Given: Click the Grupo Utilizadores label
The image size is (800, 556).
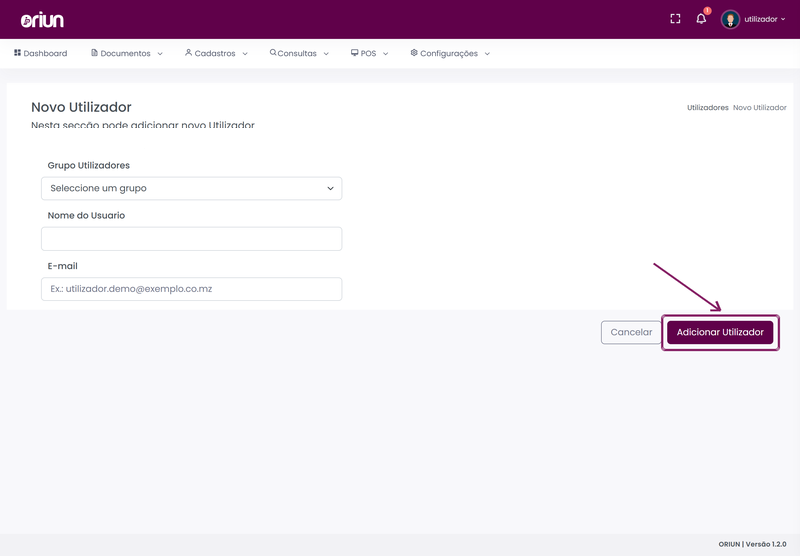Looking at the screenshot, I should [89, 165].
